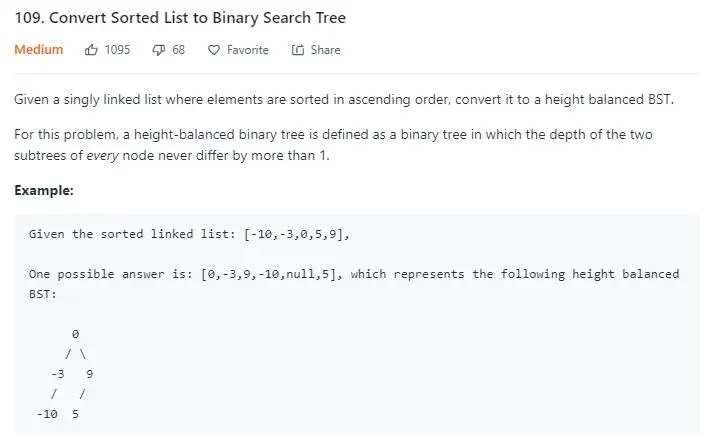
Task: Select the 68 dislikes count
Action: click(x=178, y=50)
